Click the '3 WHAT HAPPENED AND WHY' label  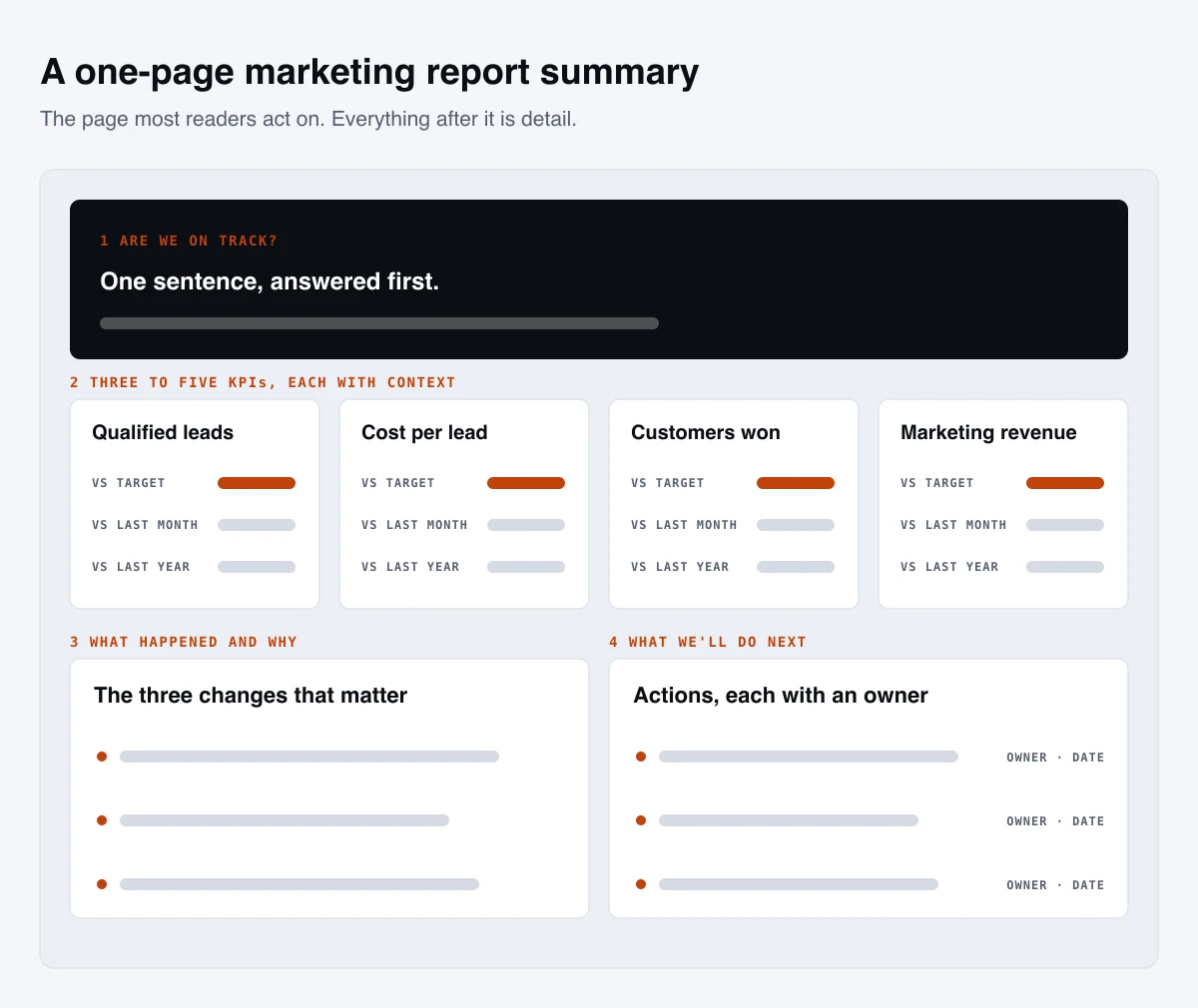click(x=184, y=642)
